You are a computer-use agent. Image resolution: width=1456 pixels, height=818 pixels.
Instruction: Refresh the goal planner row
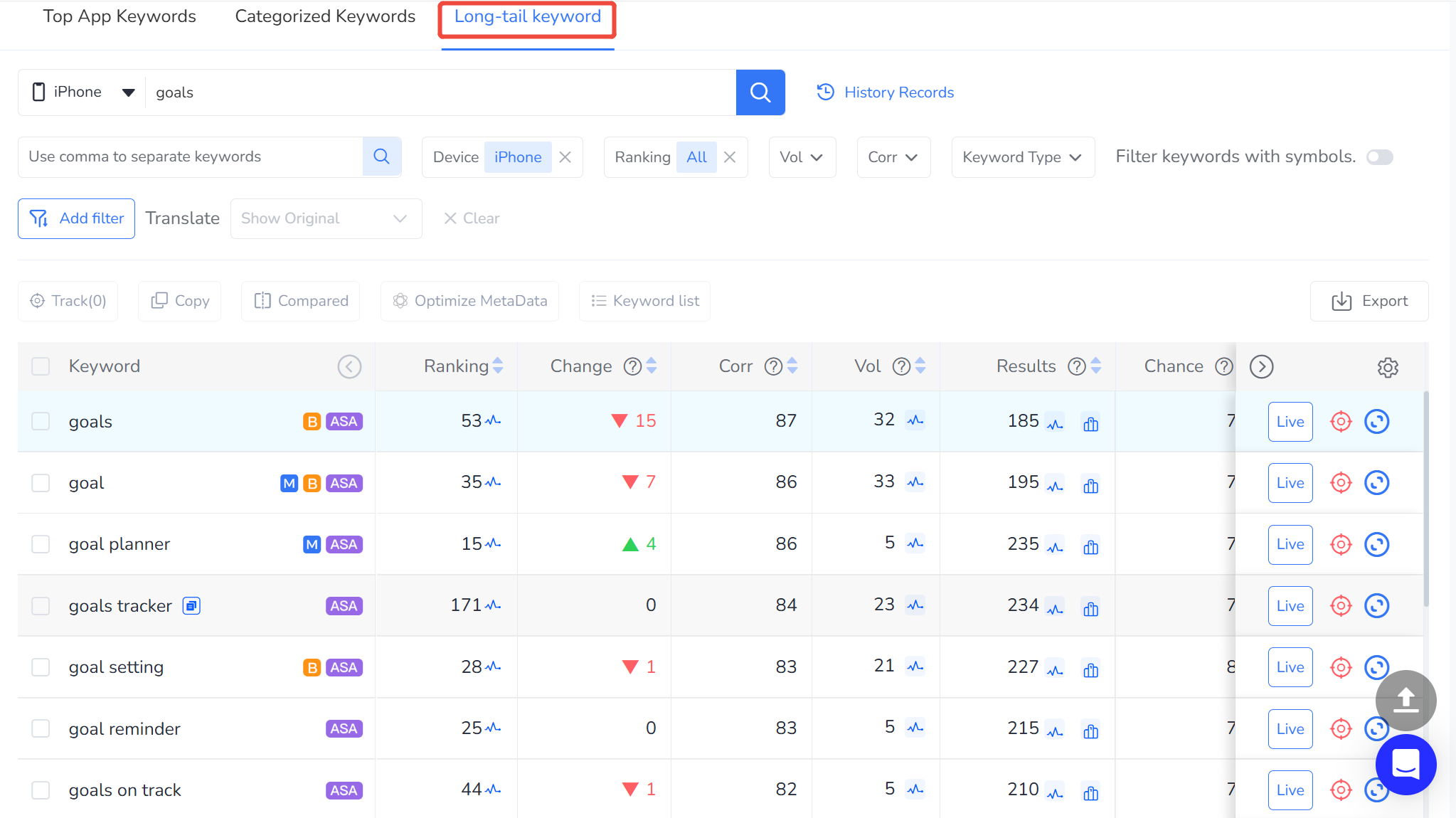1377,544
